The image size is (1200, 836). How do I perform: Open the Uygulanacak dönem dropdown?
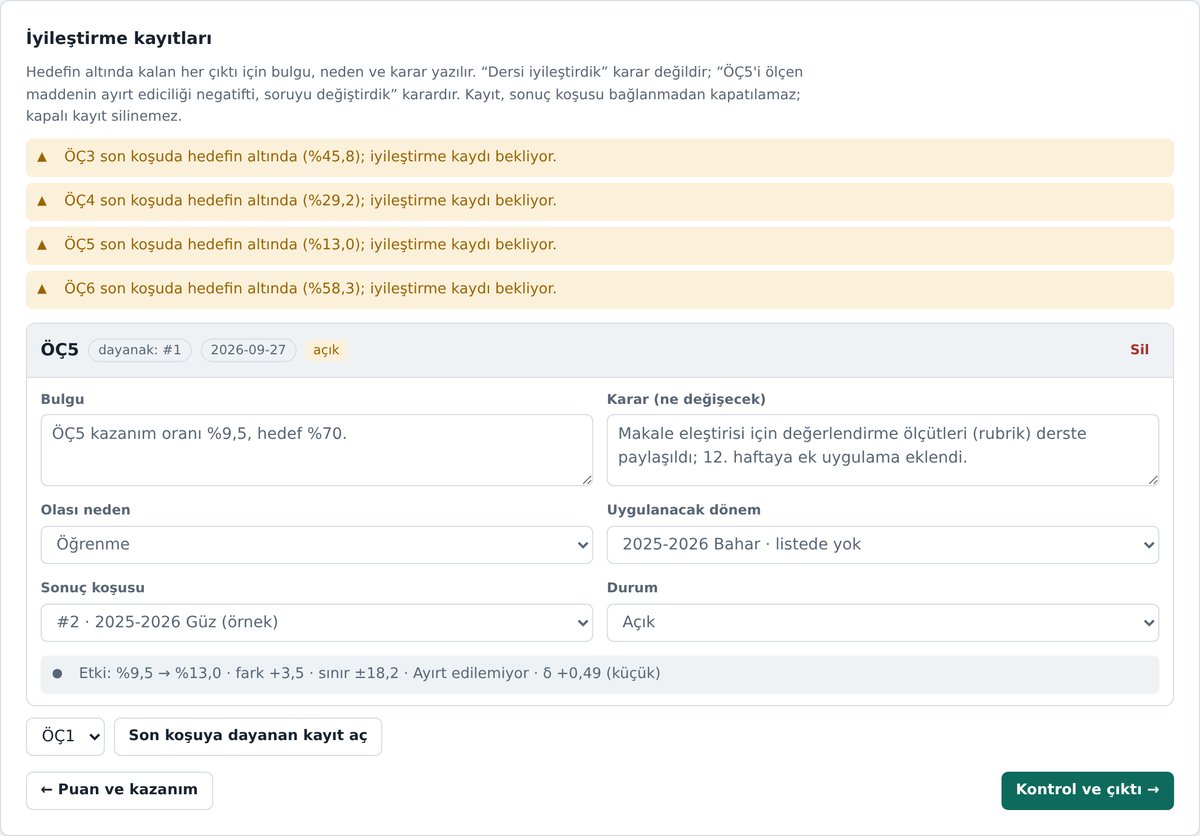883,545
